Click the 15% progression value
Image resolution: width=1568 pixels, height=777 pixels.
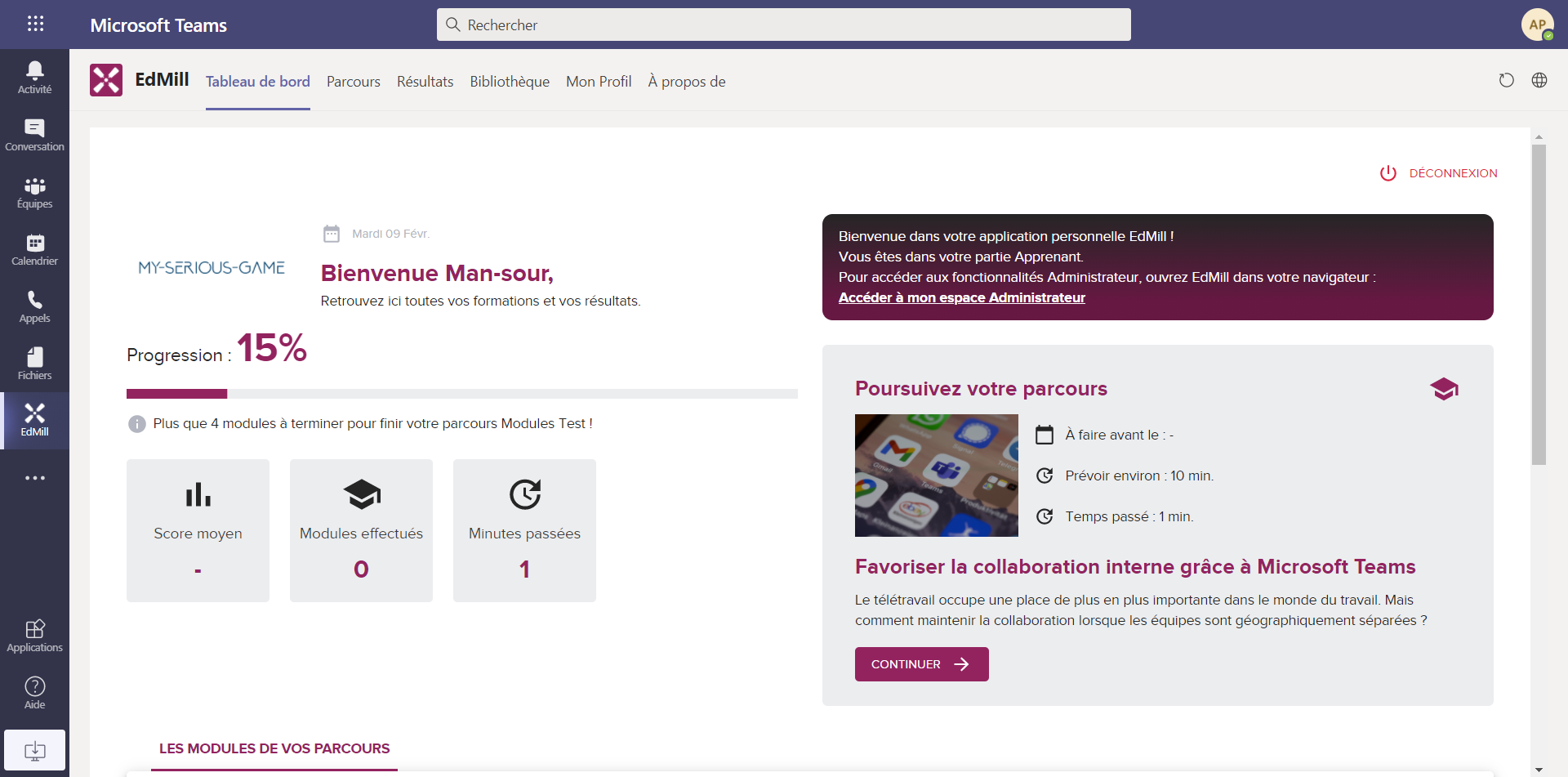272,348
